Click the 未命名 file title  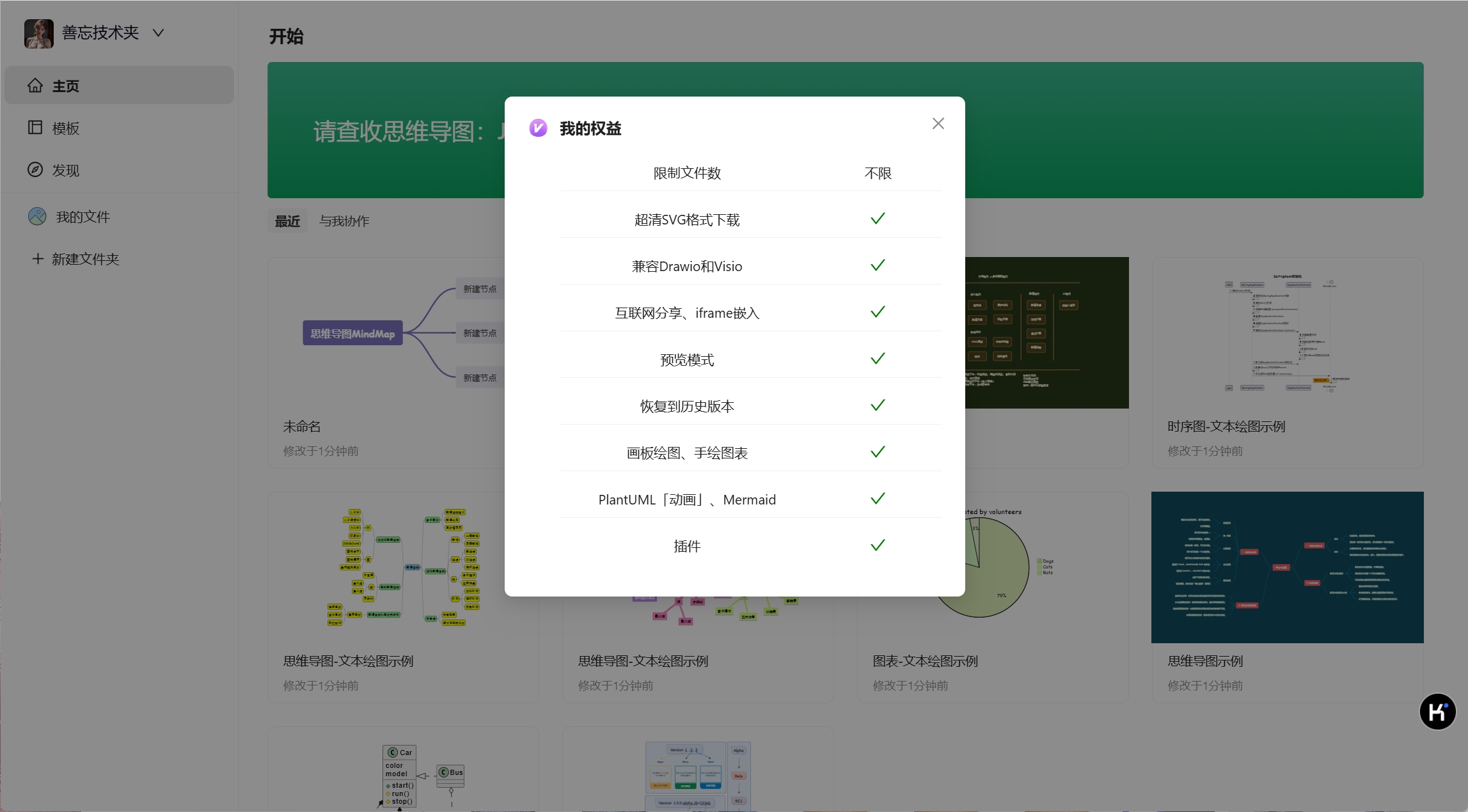tap(302, 426)
